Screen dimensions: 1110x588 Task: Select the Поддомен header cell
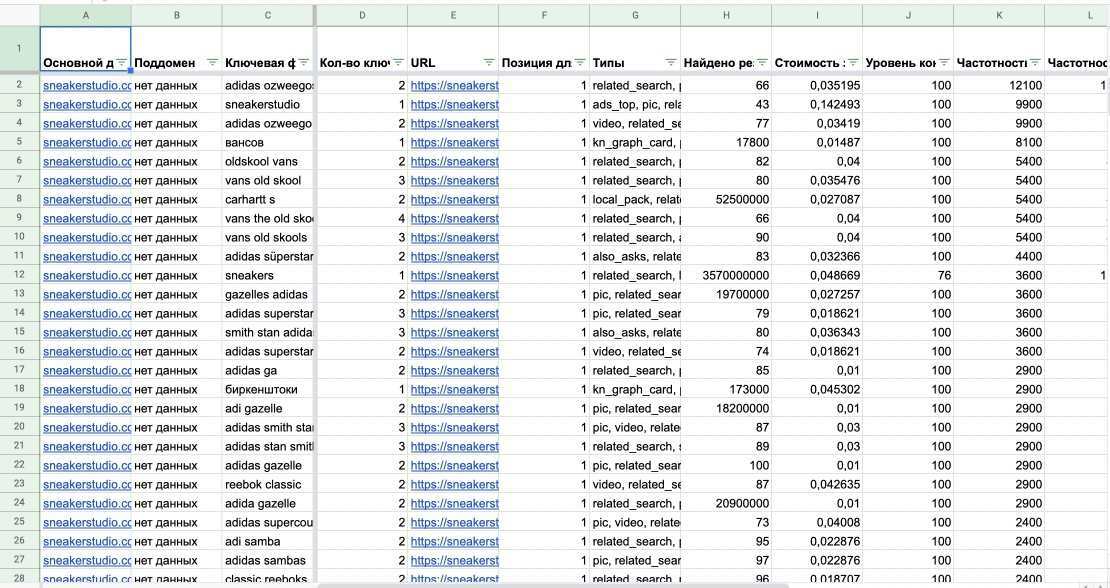coord(176,49)
